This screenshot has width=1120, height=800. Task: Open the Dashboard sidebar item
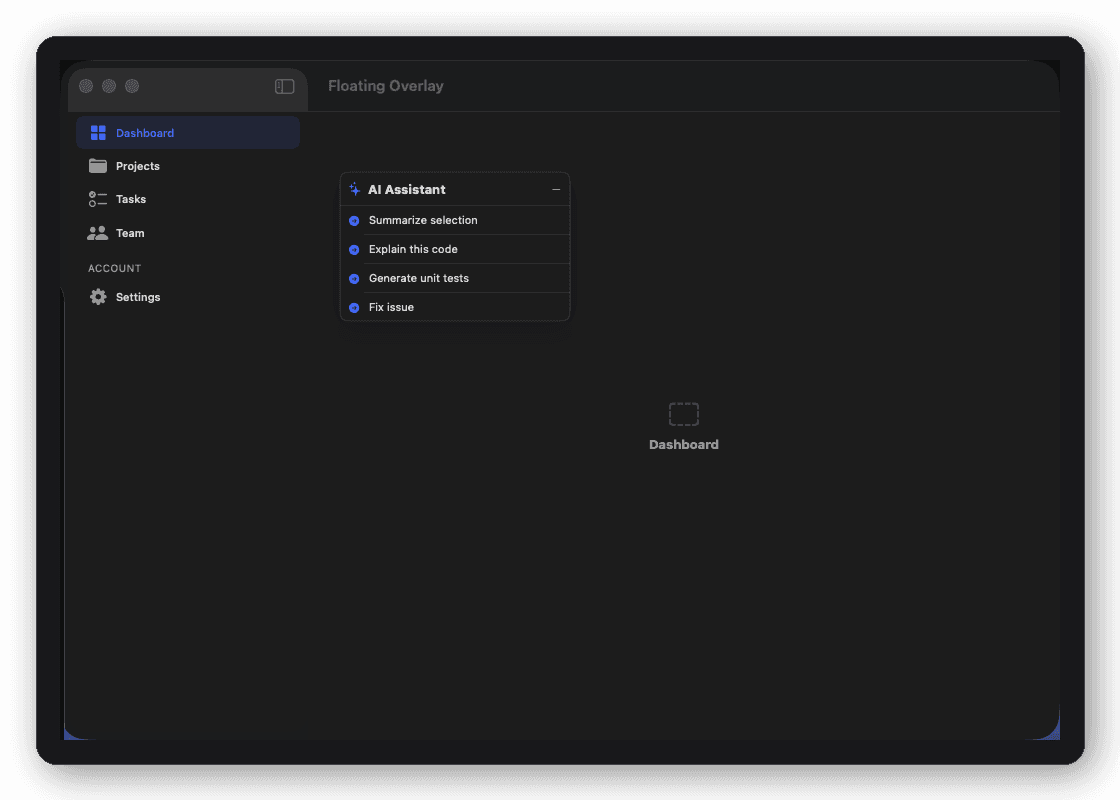[x=188, y=133]
